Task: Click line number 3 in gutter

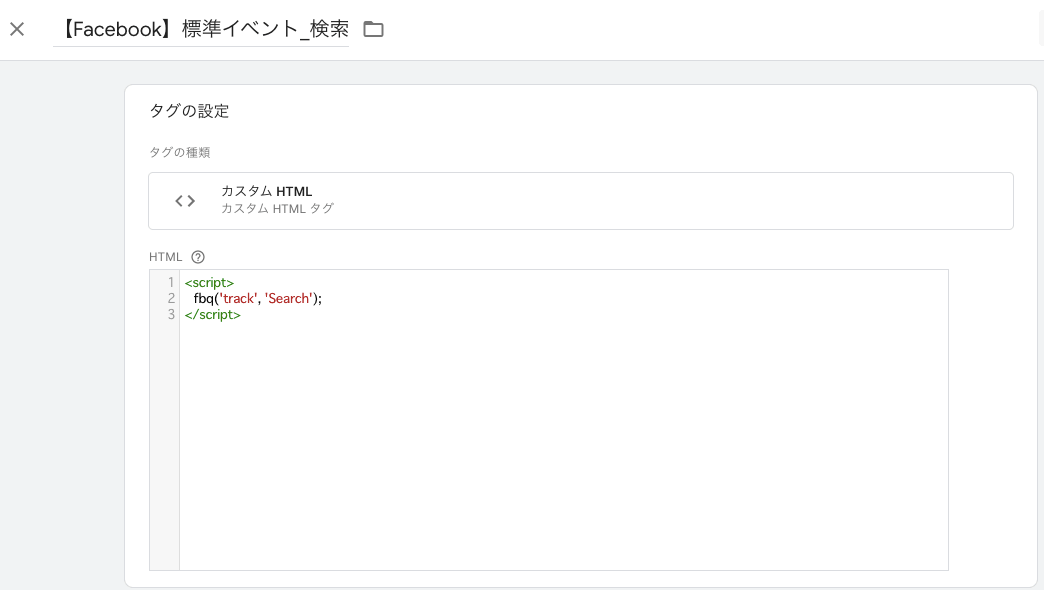Action: pyautogui.click(x=171, y=314)
